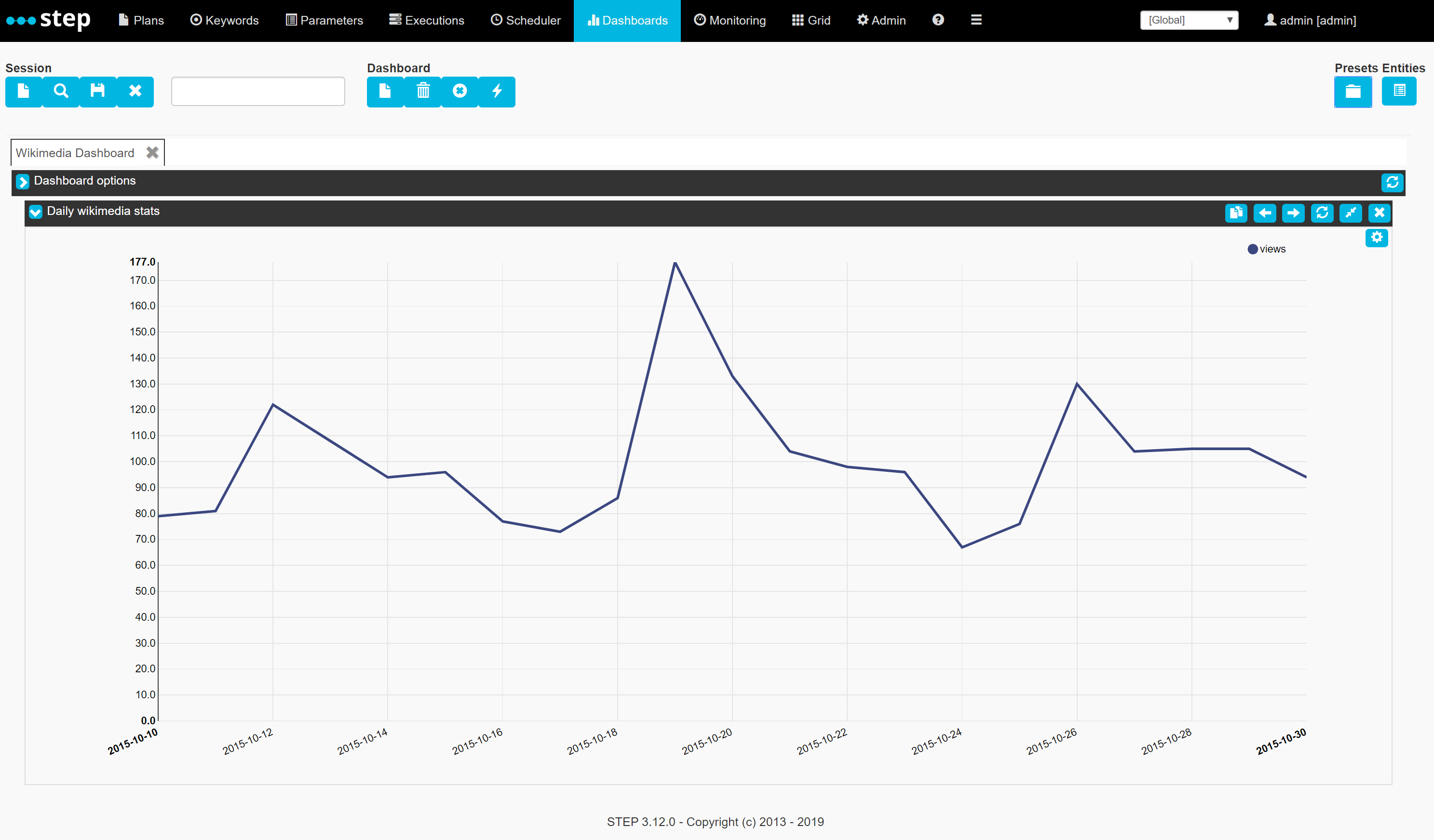The height and width of the screenshot is (840, 1434).
Task: Click the 2015-10-10 axis label
Action: [x=133, y=742]
